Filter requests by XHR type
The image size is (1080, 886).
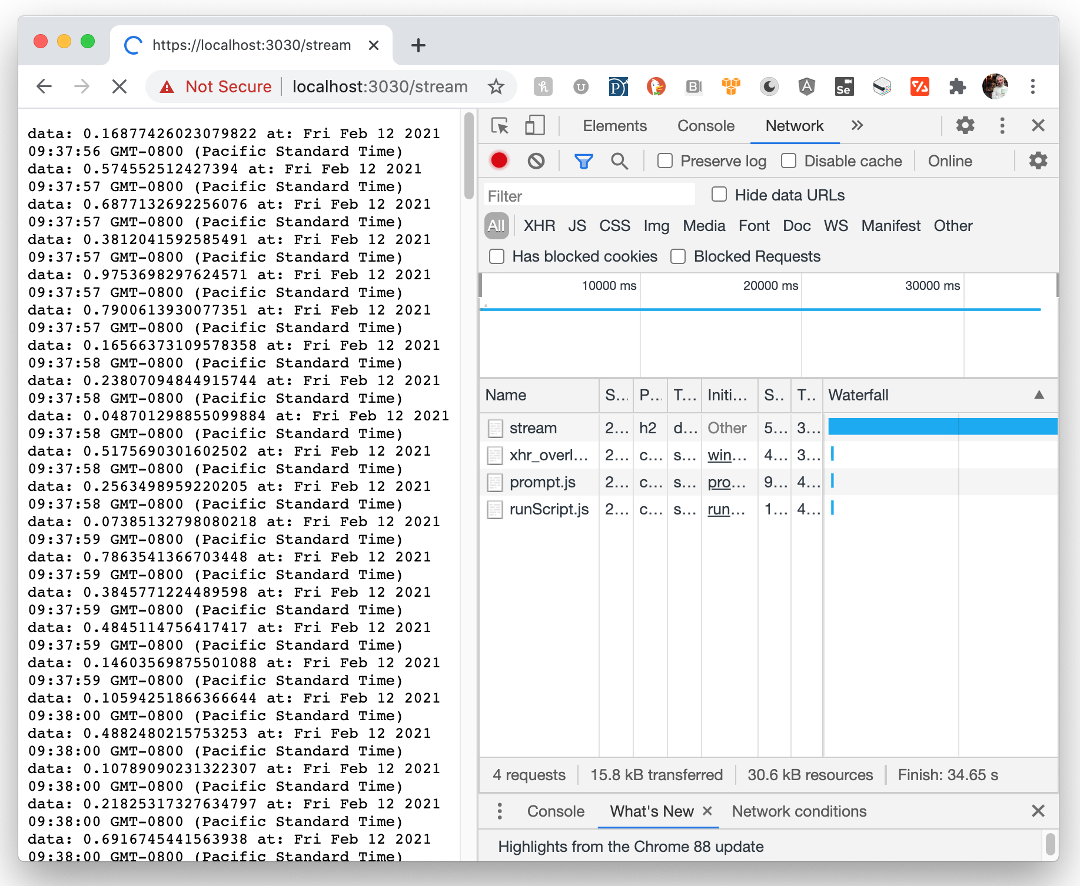pos(539,226)
